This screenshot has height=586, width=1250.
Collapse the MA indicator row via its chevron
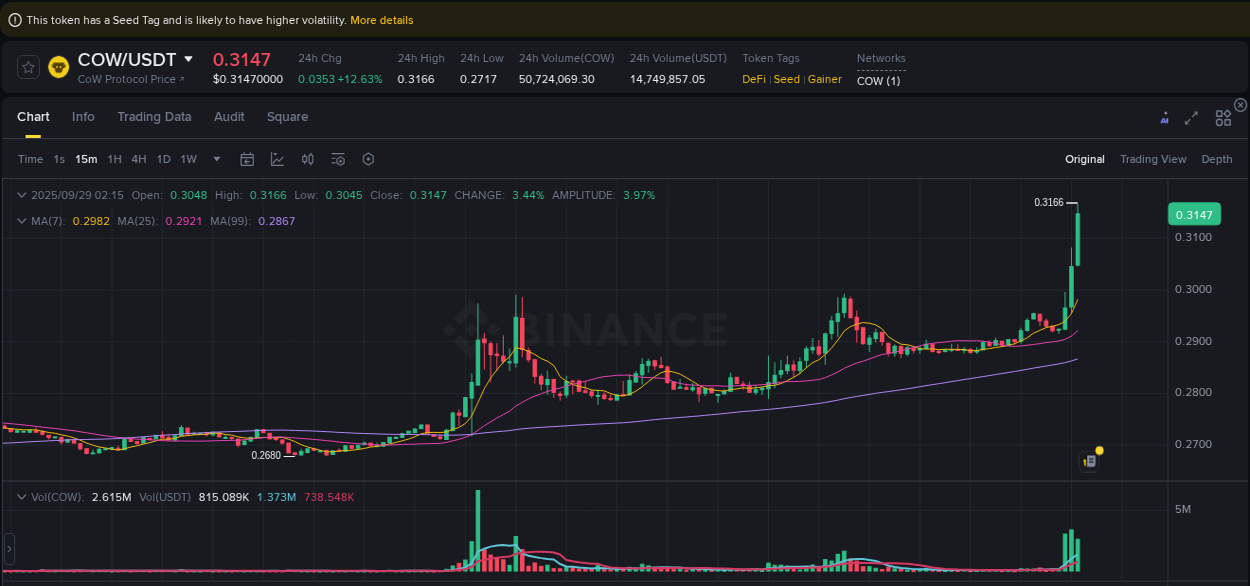point(22,220)
